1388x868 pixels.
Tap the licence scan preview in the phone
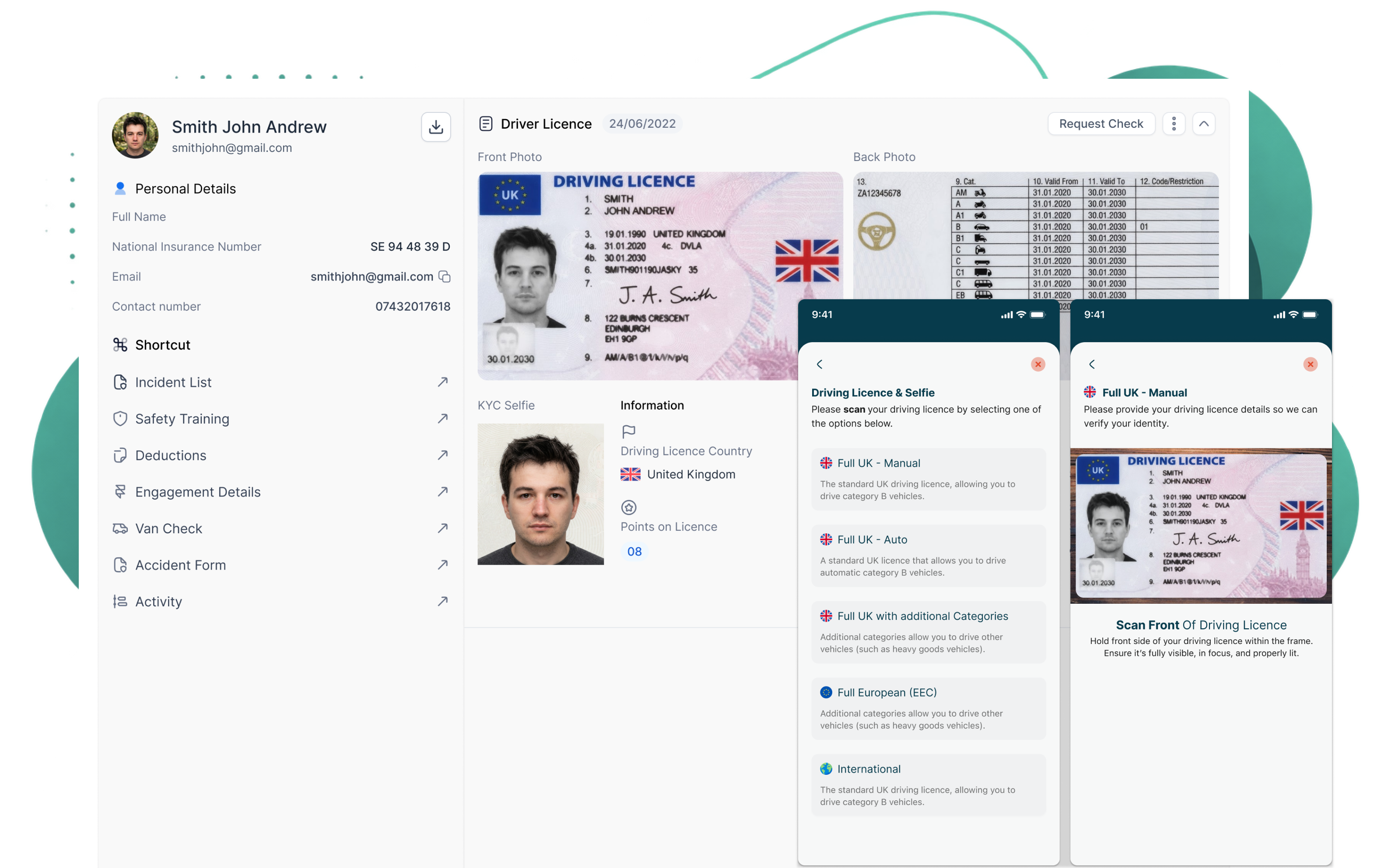(1201, 525)
